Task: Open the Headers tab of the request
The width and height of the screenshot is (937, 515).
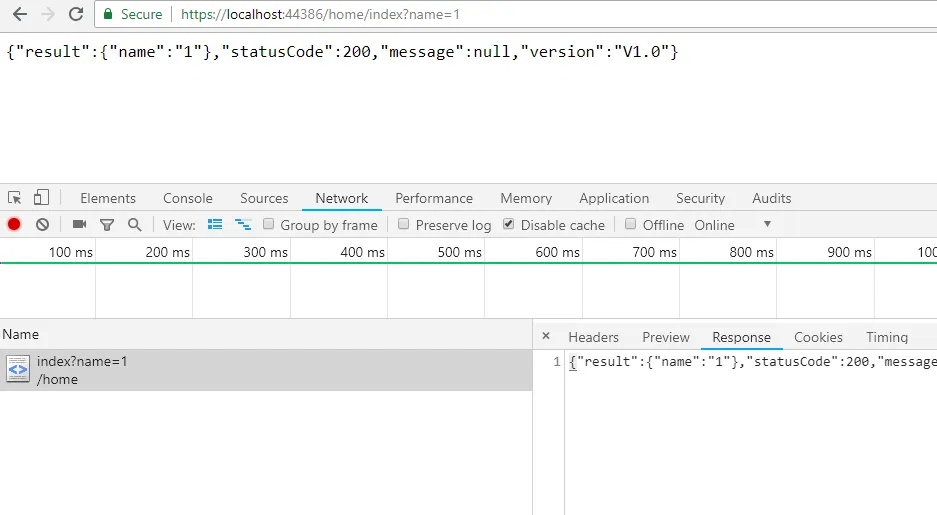Action: [593, 337]
